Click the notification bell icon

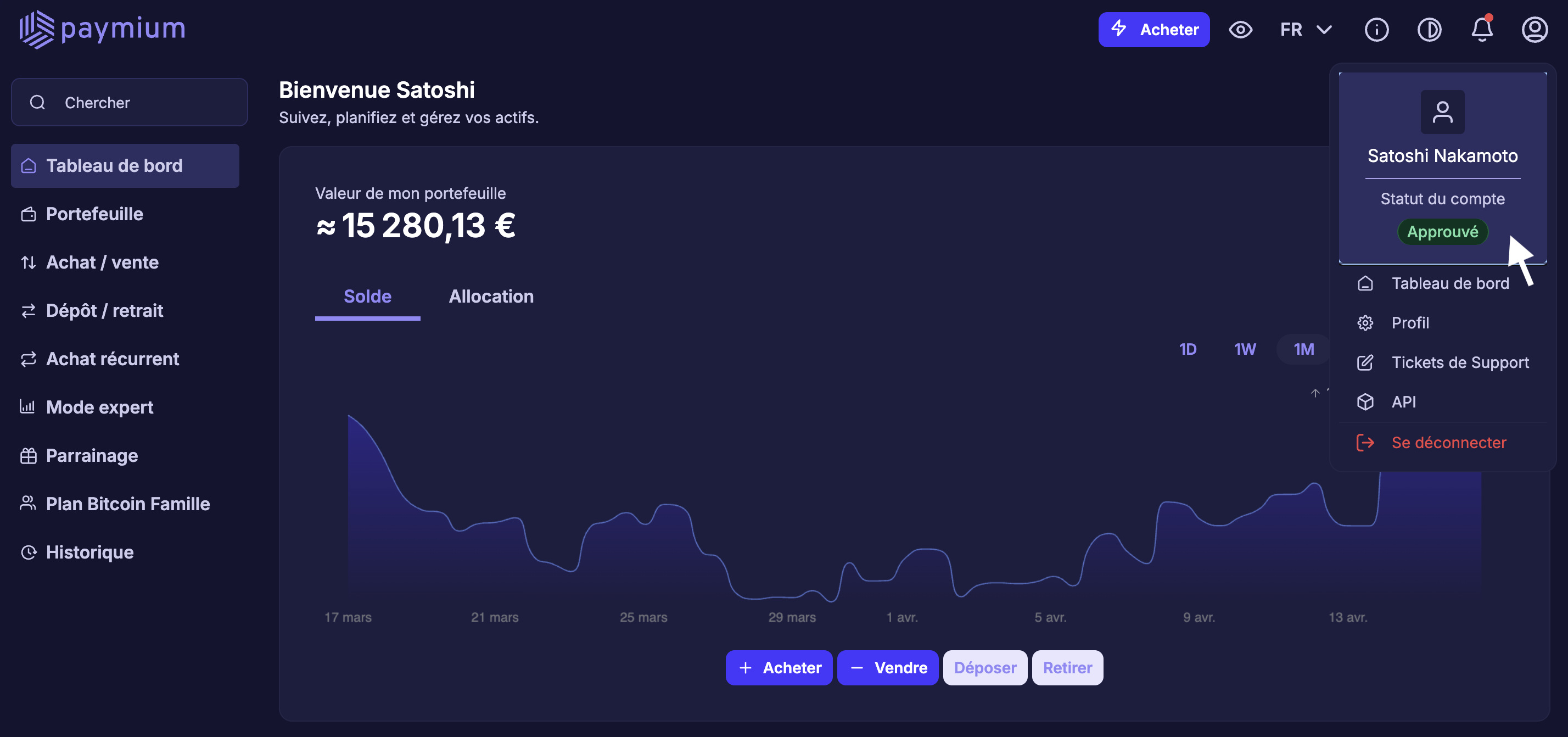1482,29
